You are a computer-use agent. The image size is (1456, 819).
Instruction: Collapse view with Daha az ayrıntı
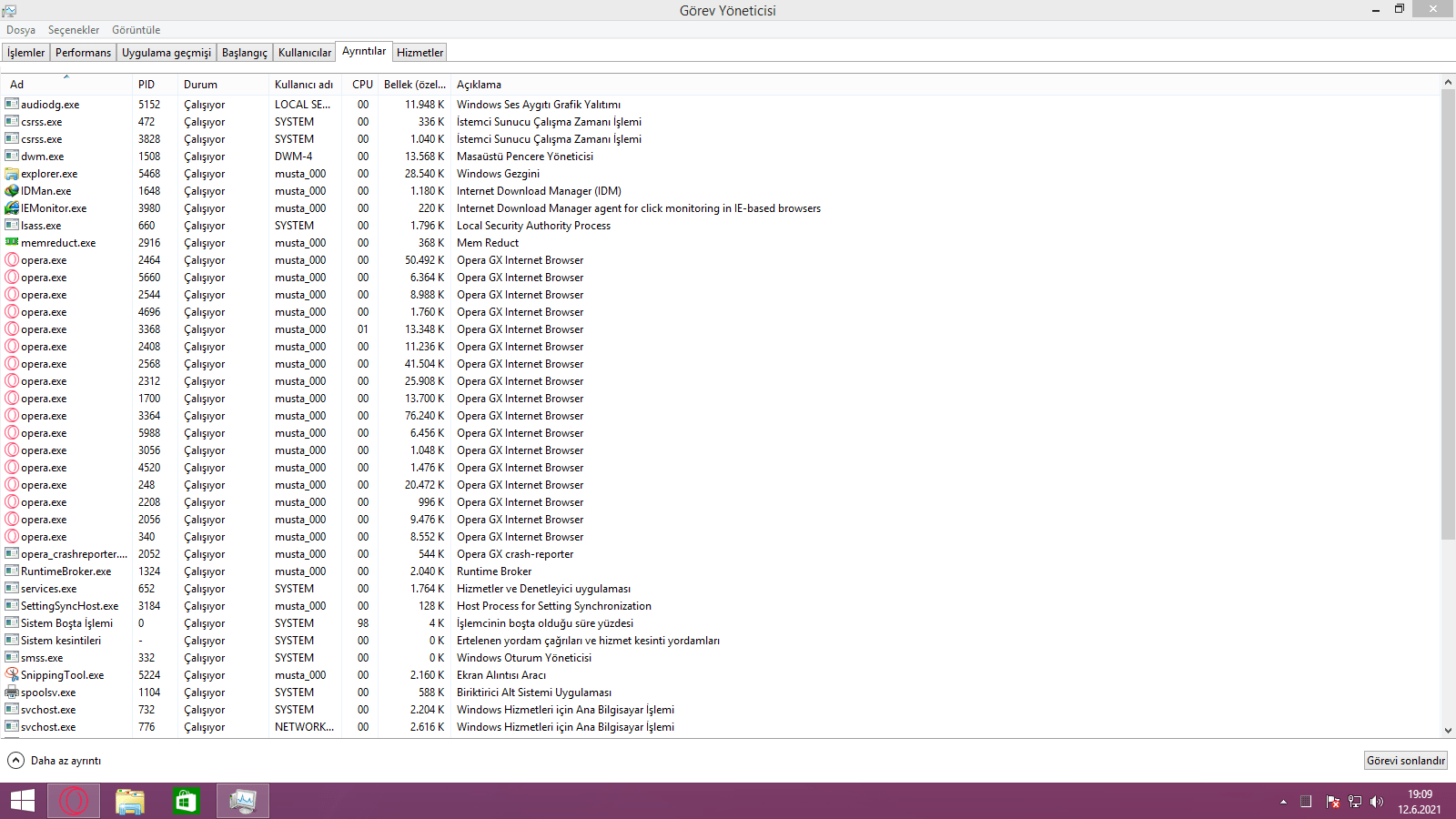coord(55,760)
